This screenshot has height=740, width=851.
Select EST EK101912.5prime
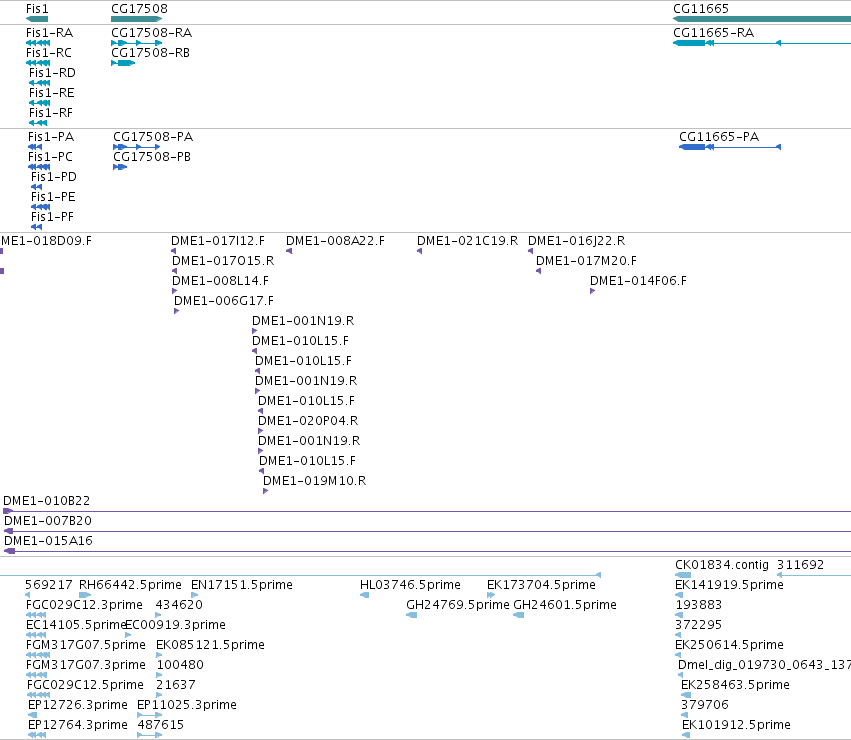click(x=687, y=736)
